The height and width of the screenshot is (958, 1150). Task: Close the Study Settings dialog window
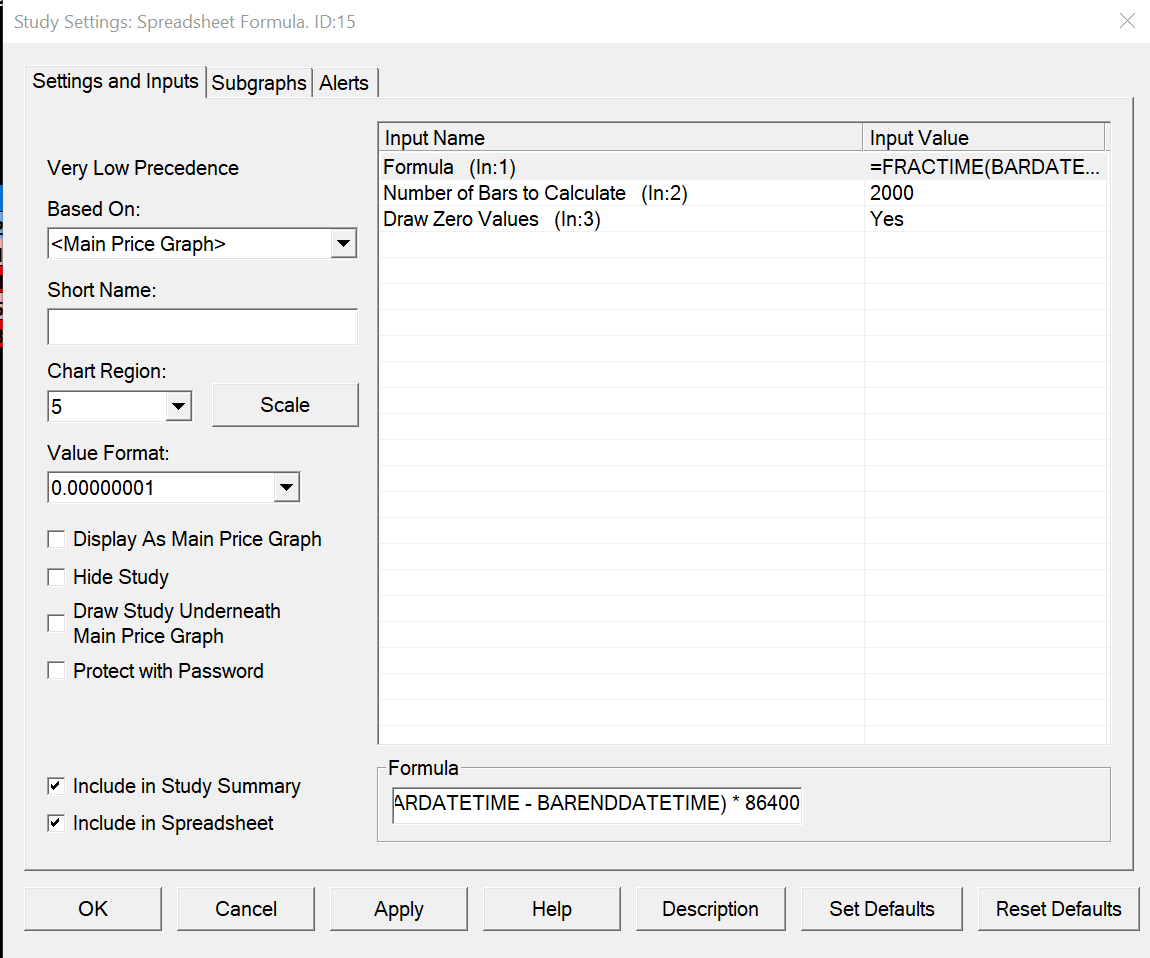(1127, 21)
